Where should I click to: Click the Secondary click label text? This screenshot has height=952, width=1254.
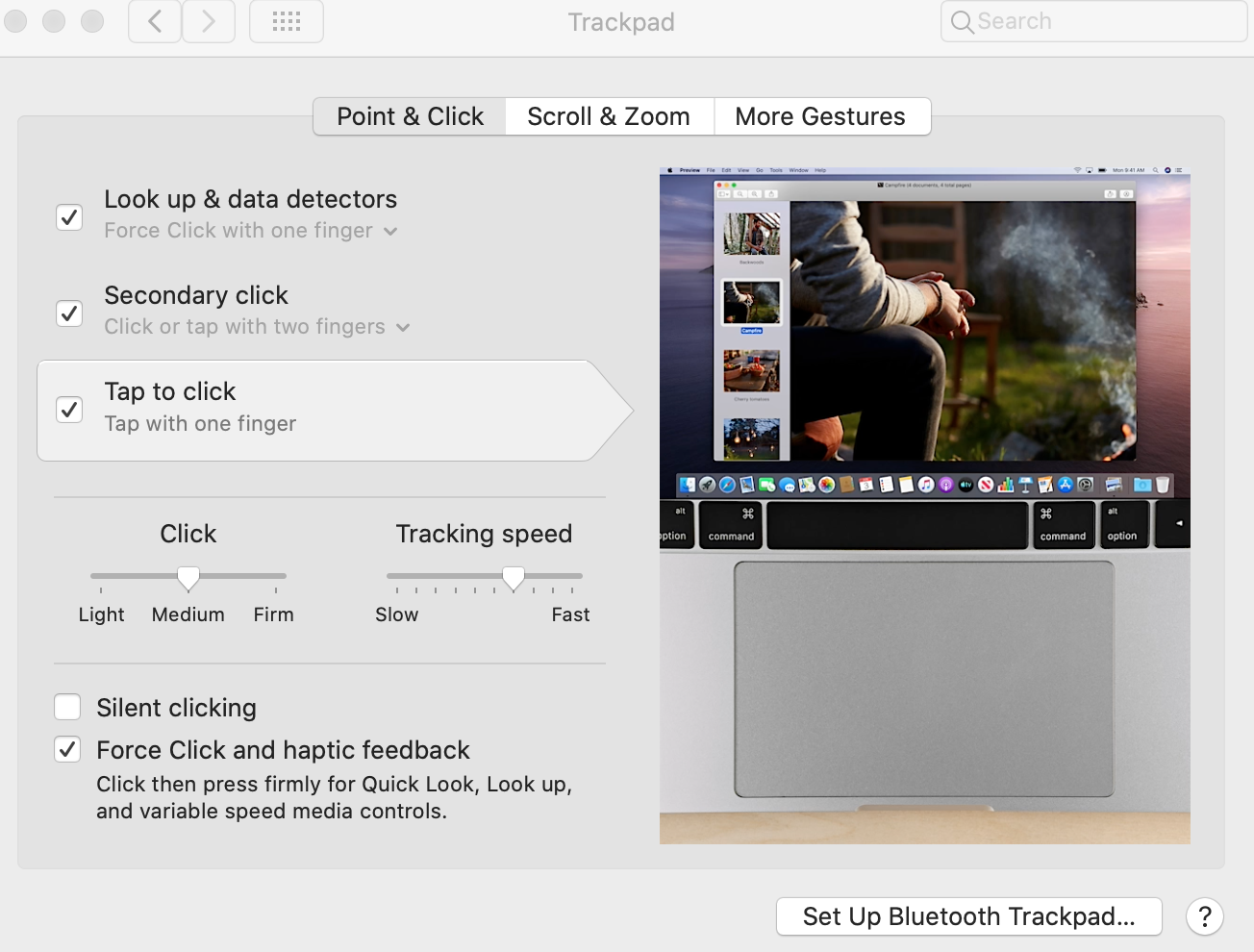(196, 295)
